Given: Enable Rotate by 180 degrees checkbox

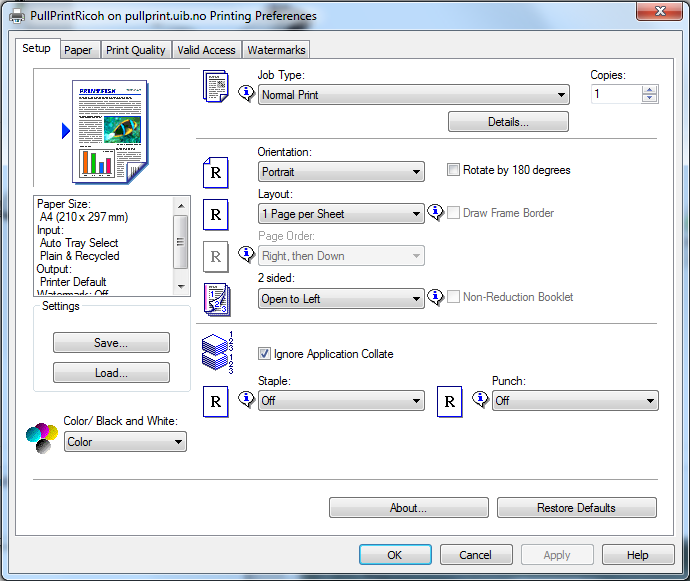Looking at the screenshot, I should (x=454, y=170).
